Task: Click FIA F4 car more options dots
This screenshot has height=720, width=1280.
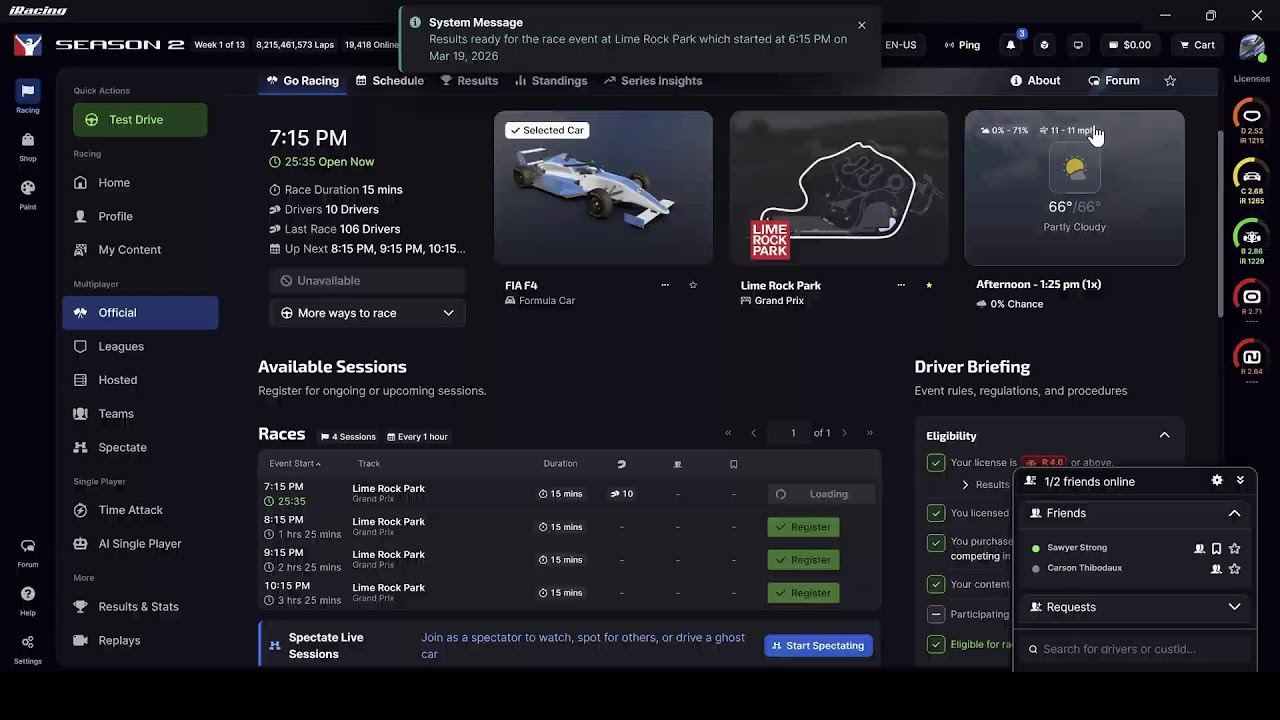Action: pos(665,285)
